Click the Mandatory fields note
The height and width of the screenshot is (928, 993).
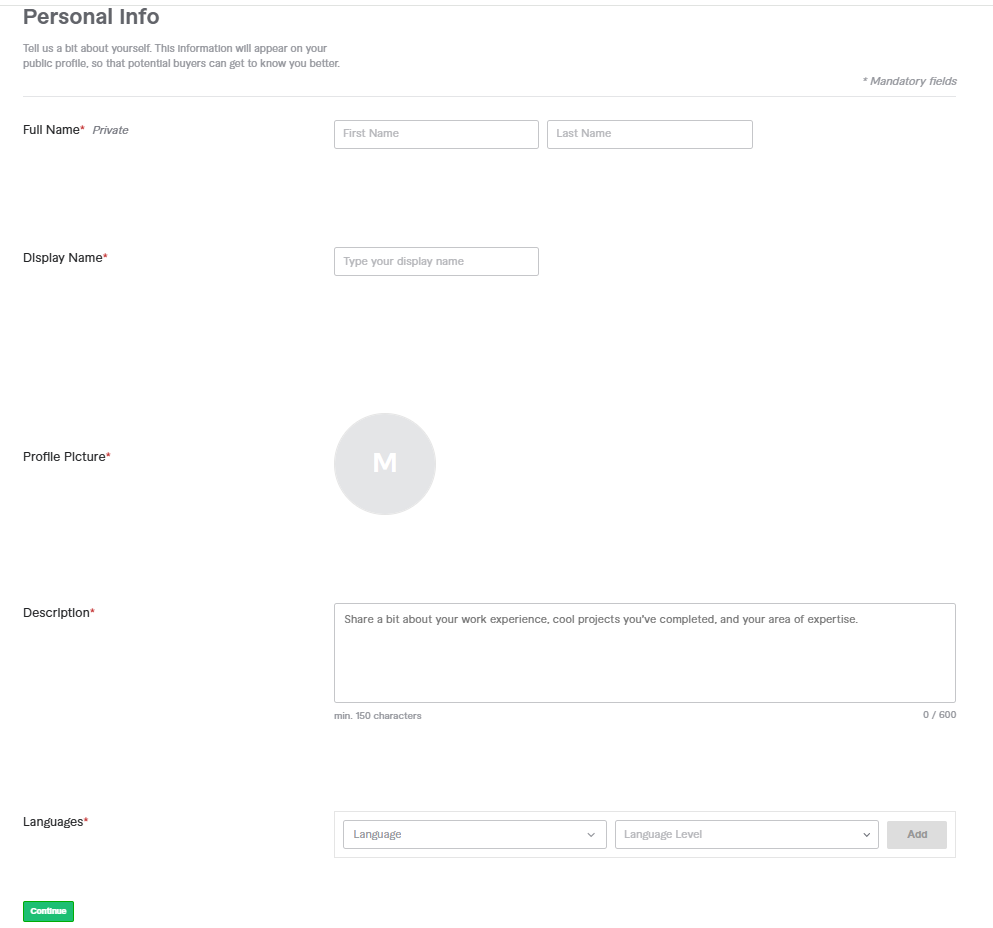909,81
